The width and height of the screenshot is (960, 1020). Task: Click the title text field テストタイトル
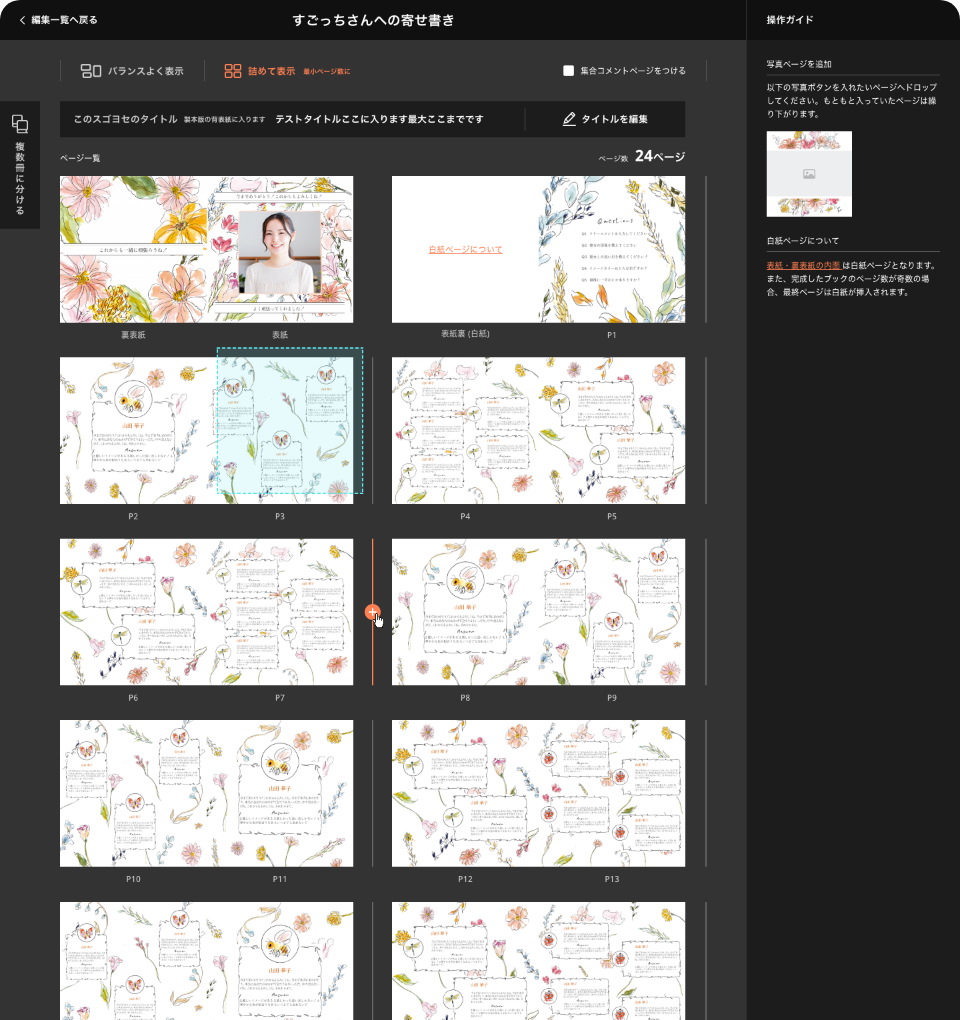coord(379,119)
